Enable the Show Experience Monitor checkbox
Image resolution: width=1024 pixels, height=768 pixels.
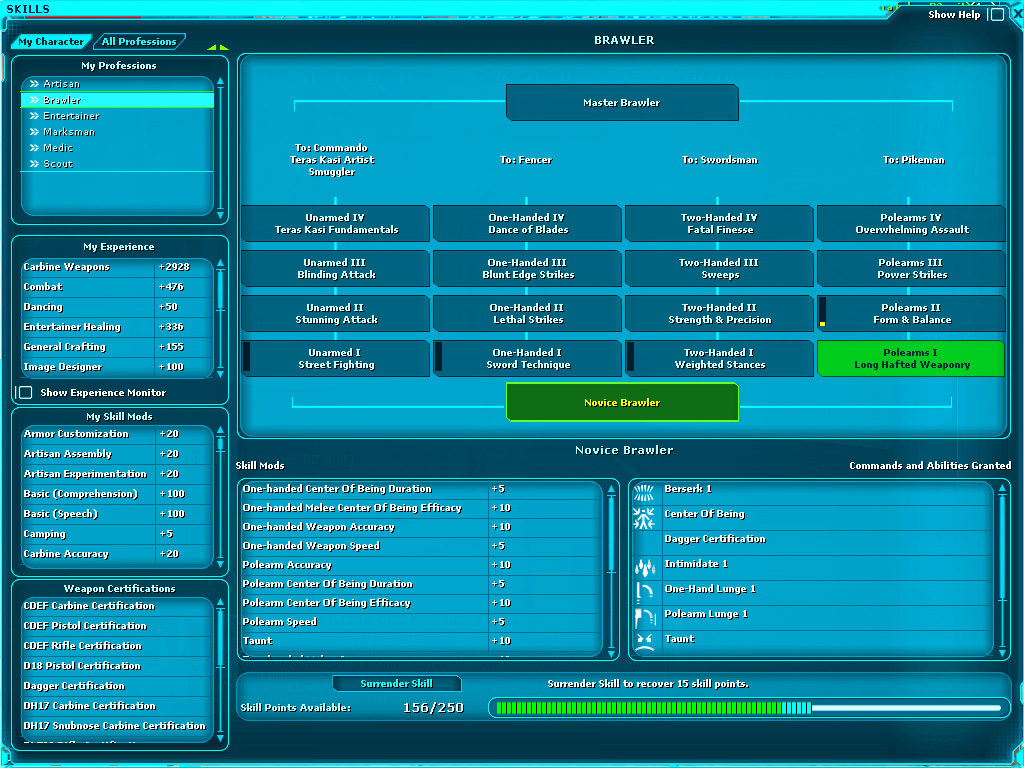[25, 392]
